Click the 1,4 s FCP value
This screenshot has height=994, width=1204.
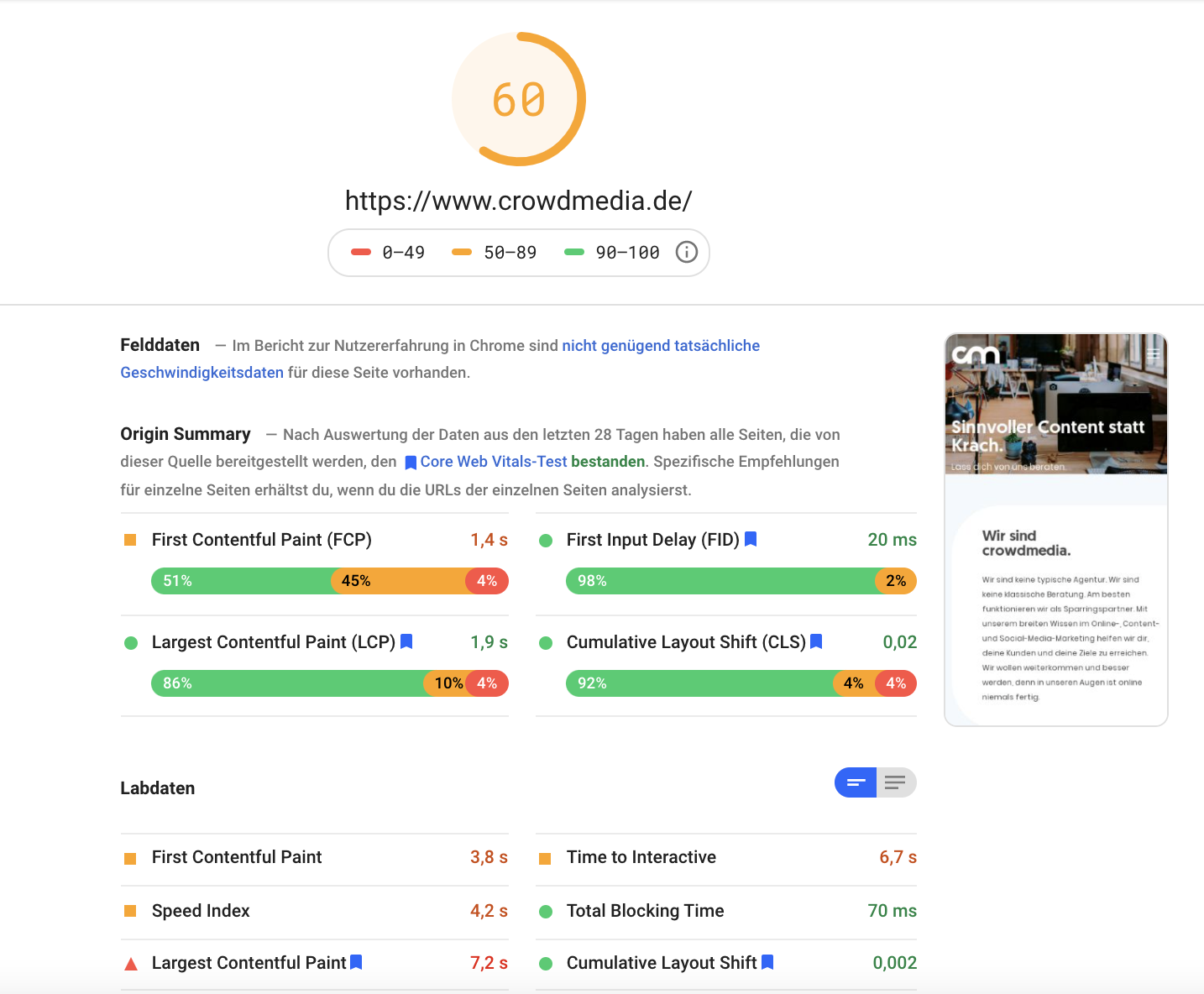pos(489,539)
